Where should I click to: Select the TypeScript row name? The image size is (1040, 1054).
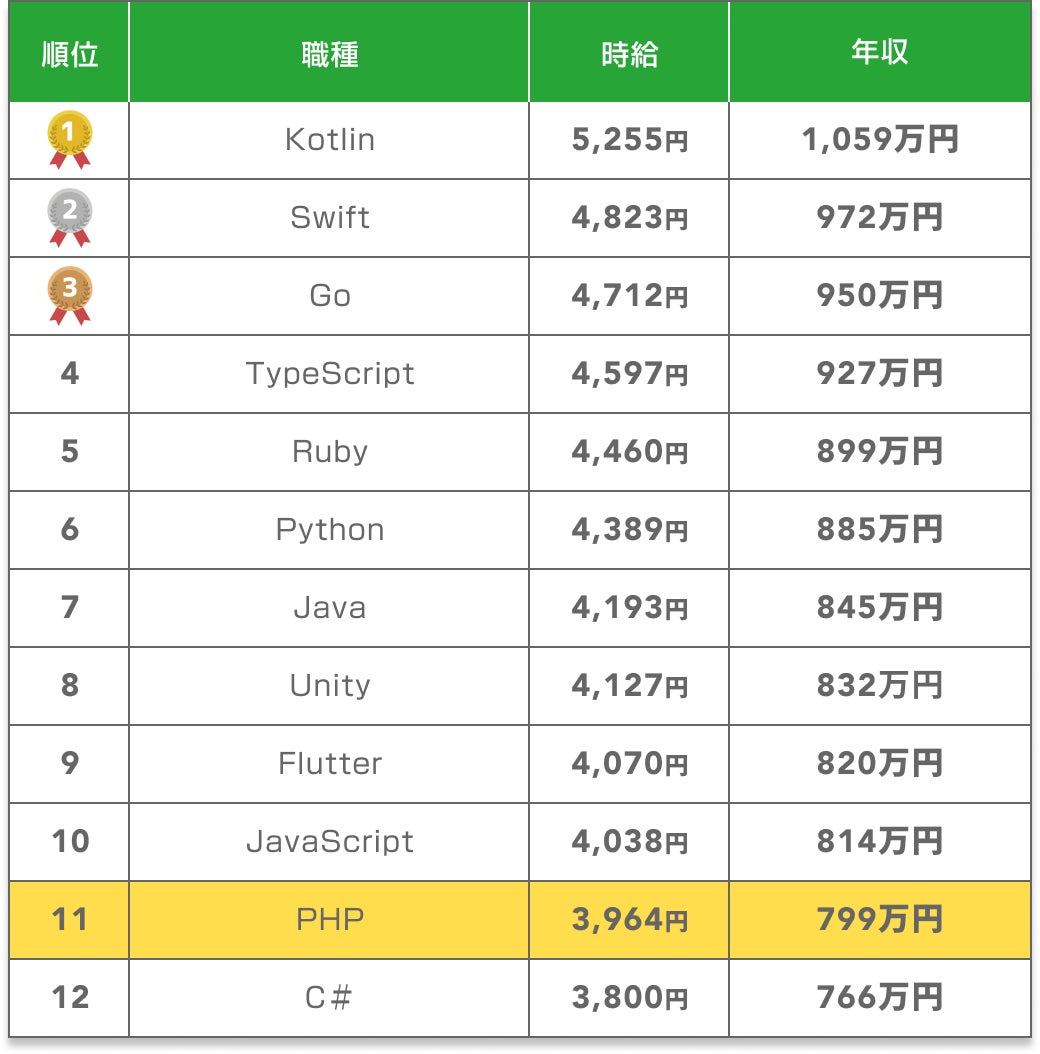pyautogui.click(x=329, y=374)
